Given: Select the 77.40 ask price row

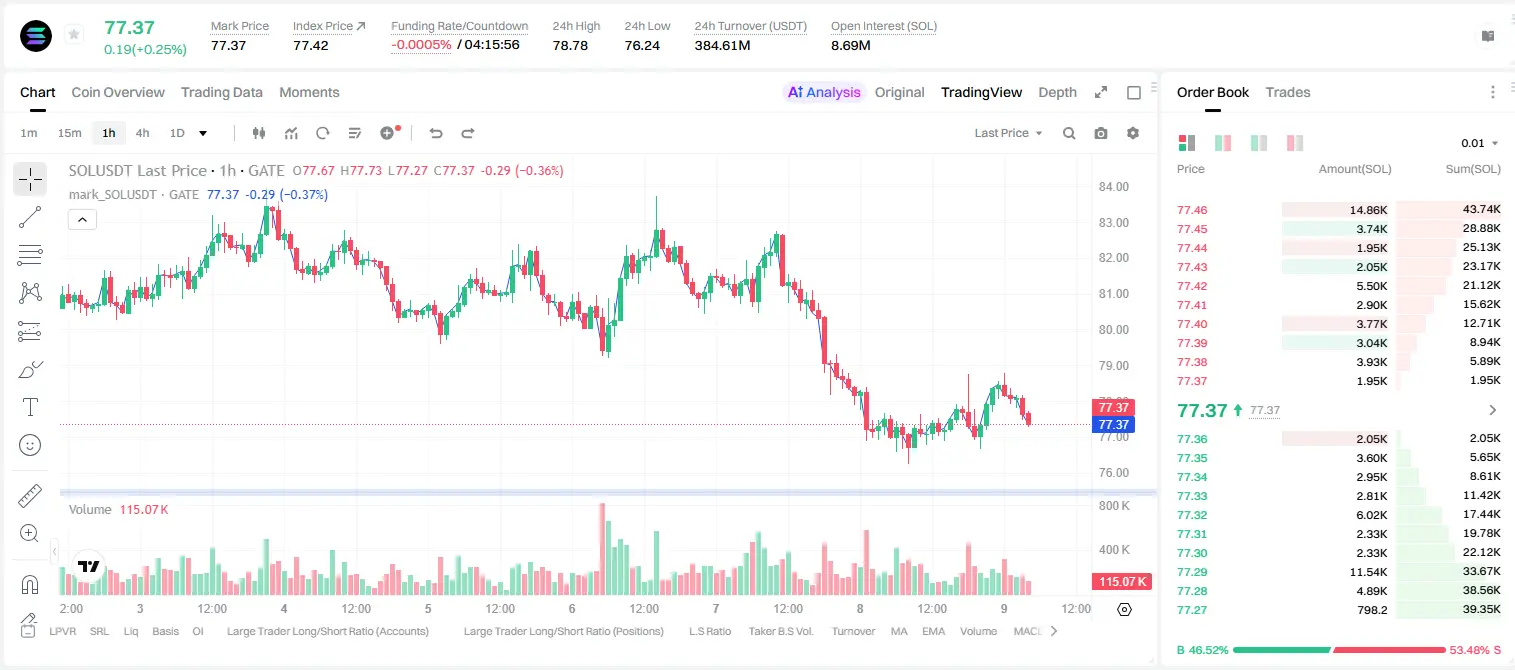Looking at the screenshot, I should click(x=1338, y=324).
